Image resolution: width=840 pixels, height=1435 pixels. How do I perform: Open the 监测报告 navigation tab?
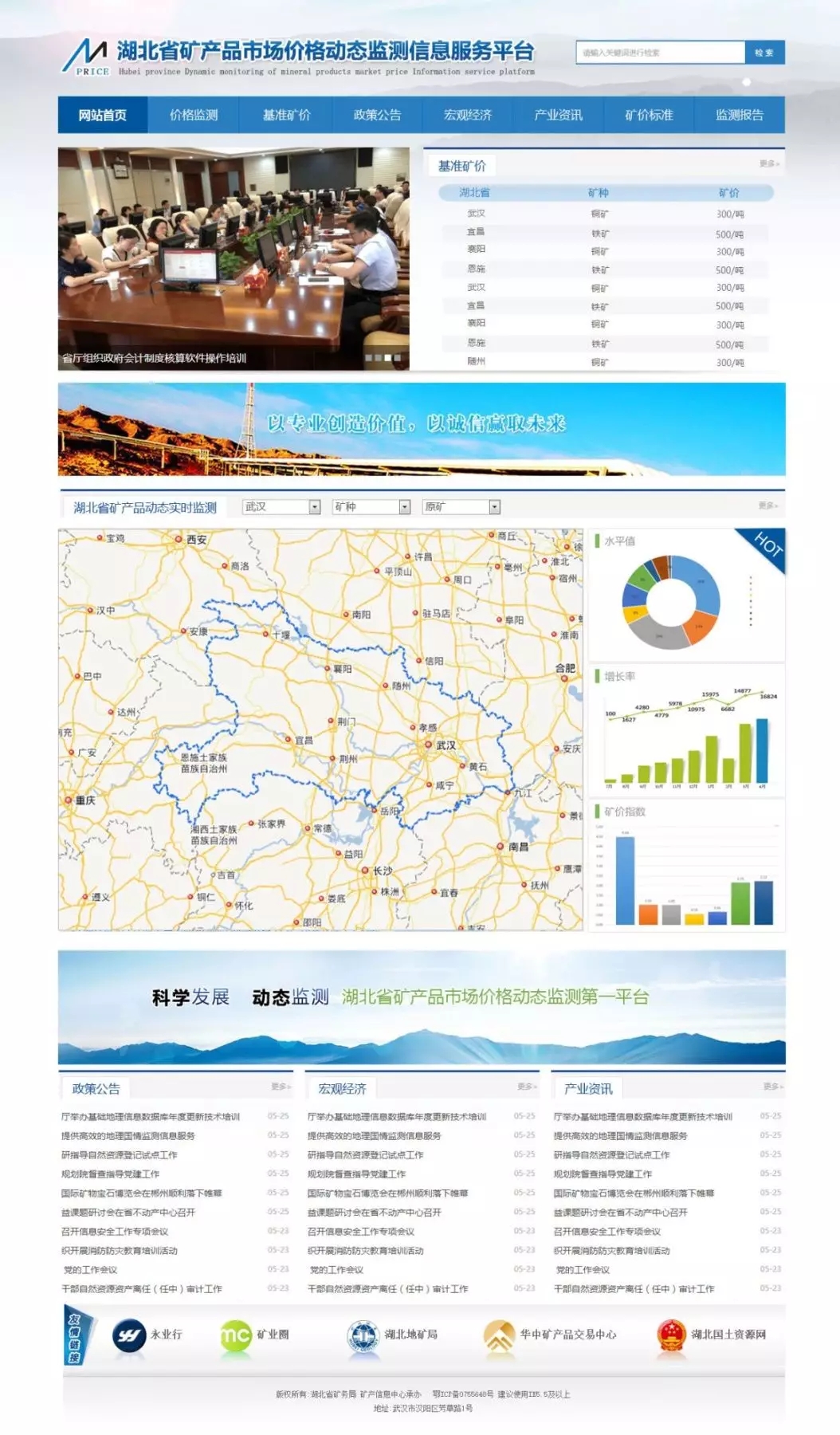click(x=739, y=115)
